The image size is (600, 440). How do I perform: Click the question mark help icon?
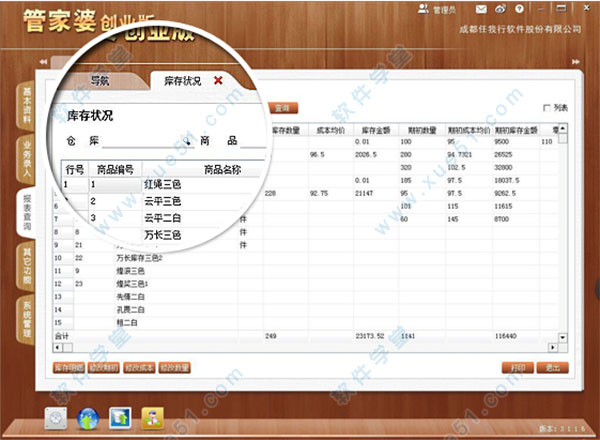(519, 9)
